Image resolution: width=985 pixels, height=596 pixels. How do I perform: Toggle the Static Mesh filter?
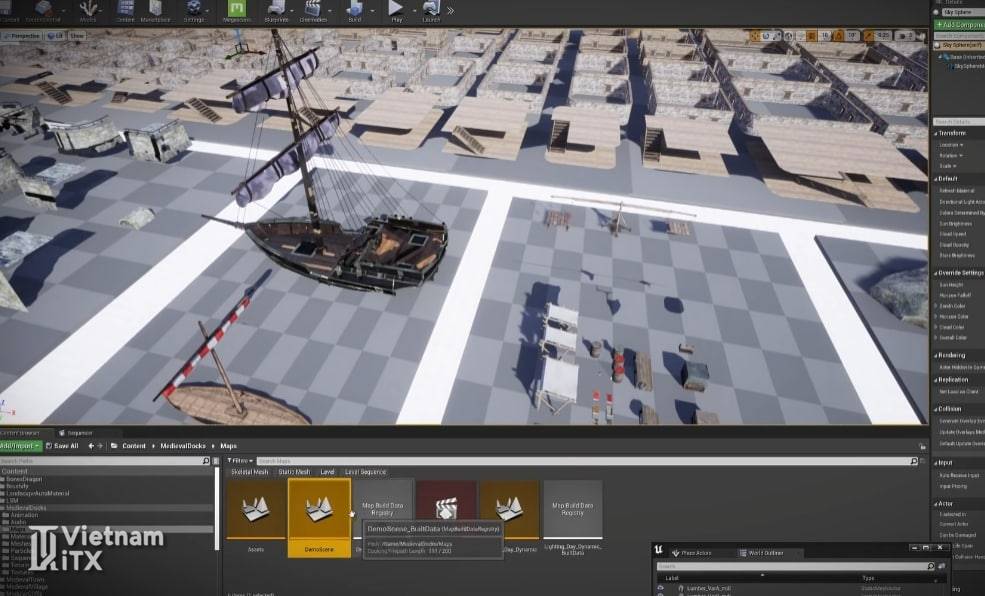click(293, 471)
